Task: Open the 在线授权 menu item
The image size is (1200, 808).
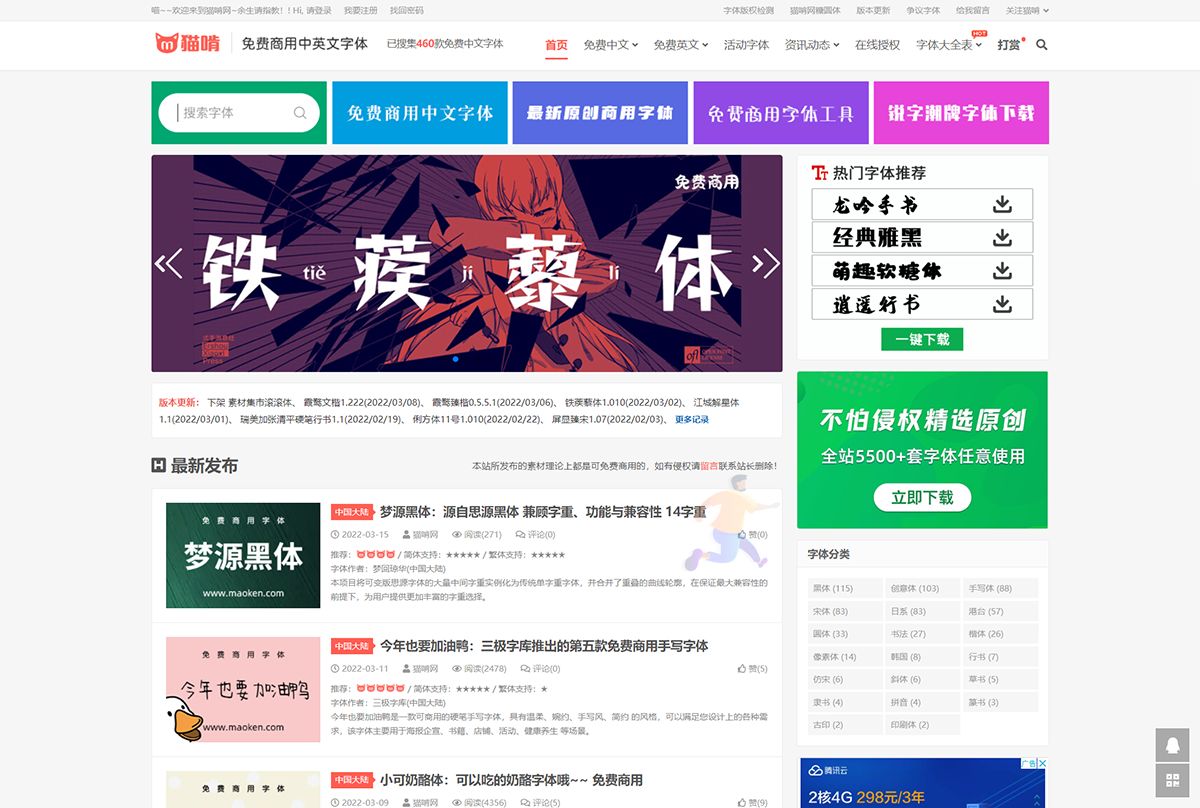Action: 877,45
